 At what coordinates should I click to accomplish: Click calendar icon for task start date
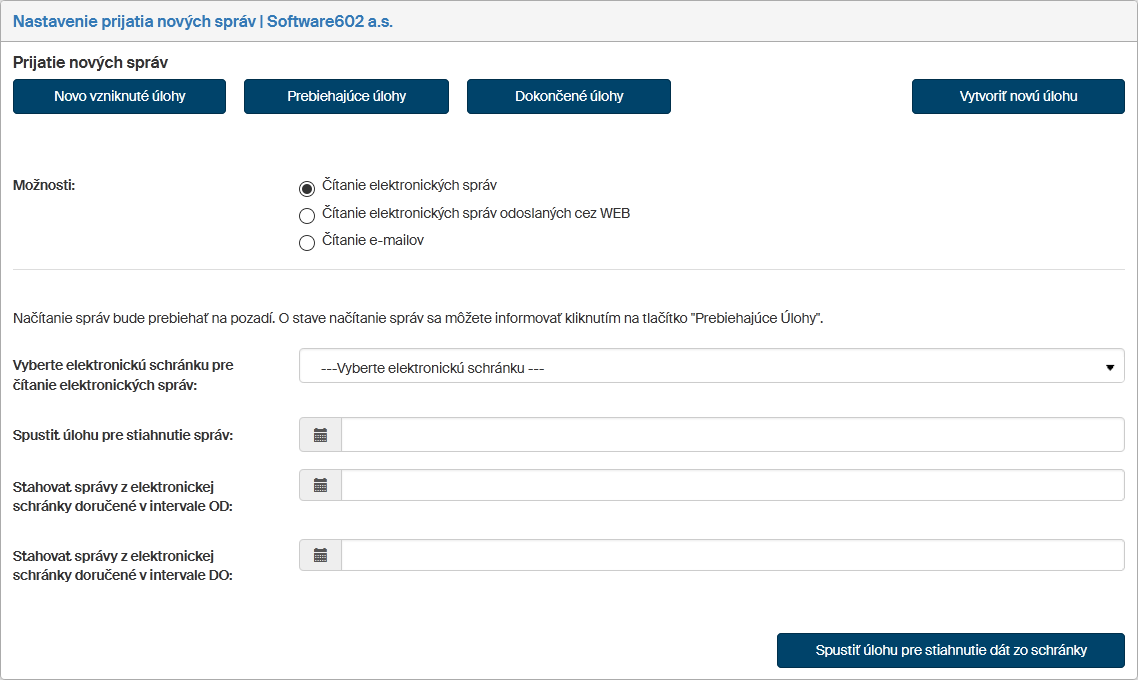[x=320, y=435]
